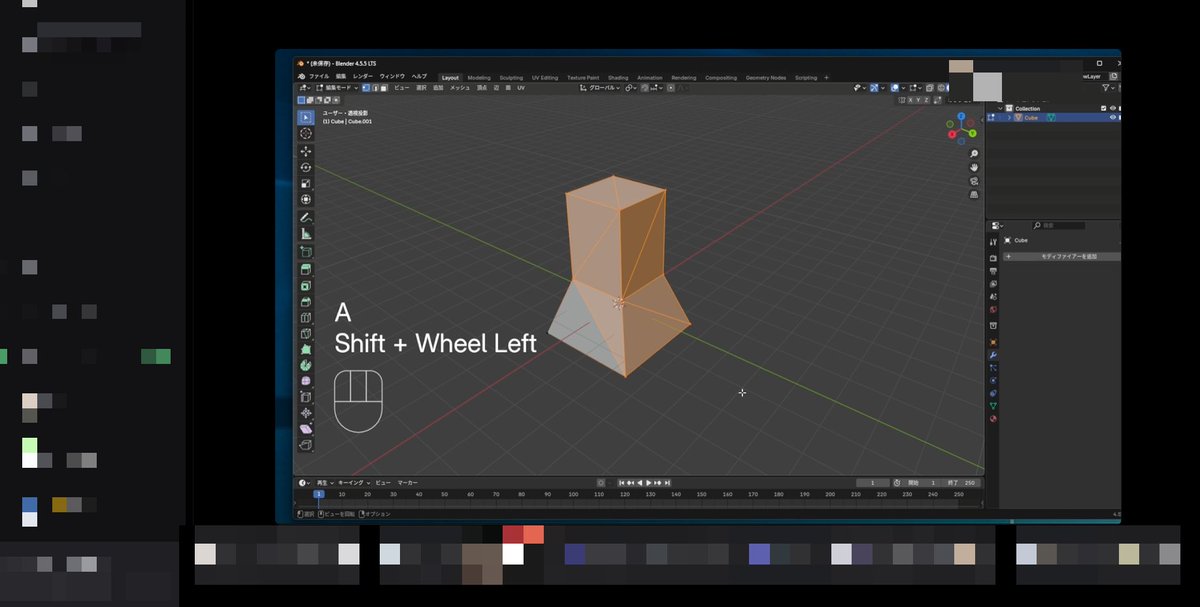Add new workspace with plus tab

[x=826, y=77]
